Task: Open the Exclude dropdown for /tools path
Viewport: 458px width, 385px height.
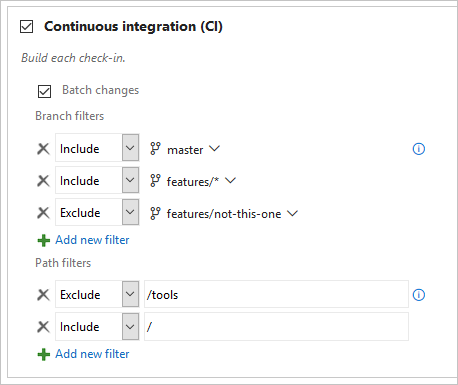Action: (130, 294)
